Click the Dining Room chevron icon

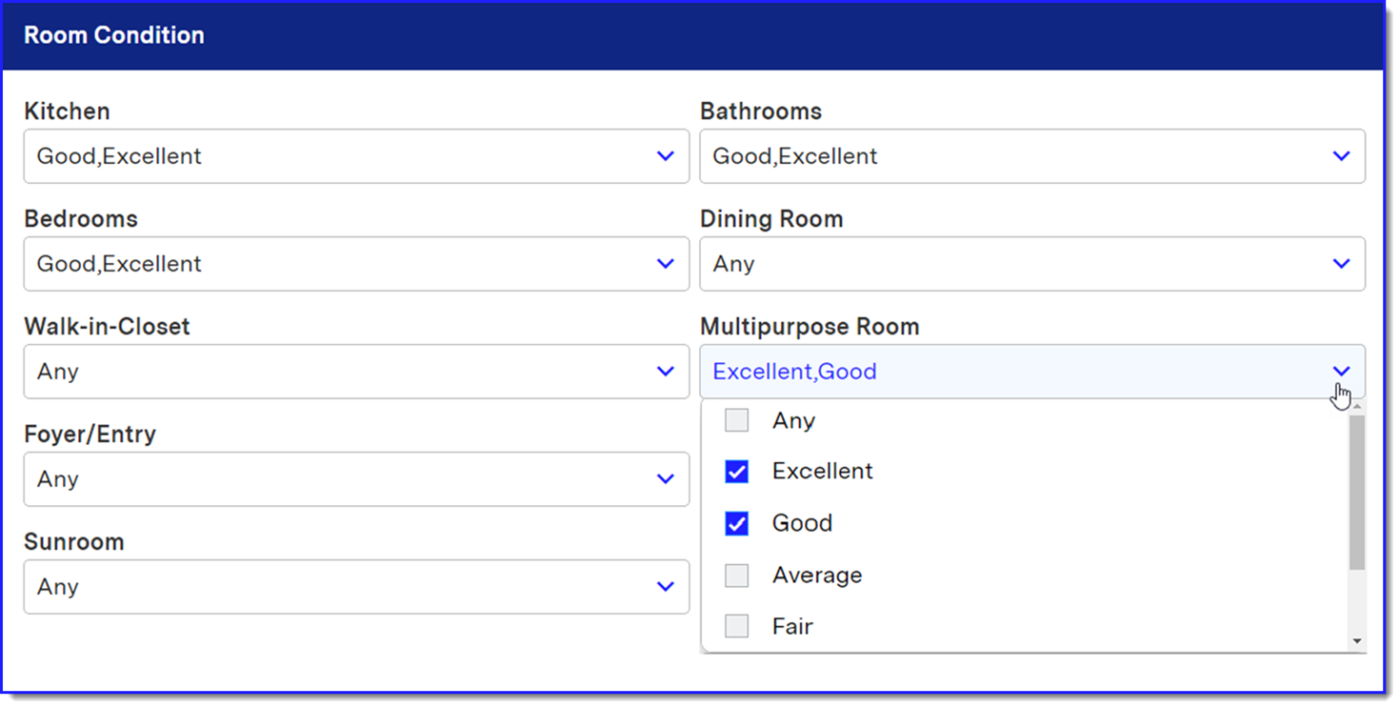[1341, 264]
